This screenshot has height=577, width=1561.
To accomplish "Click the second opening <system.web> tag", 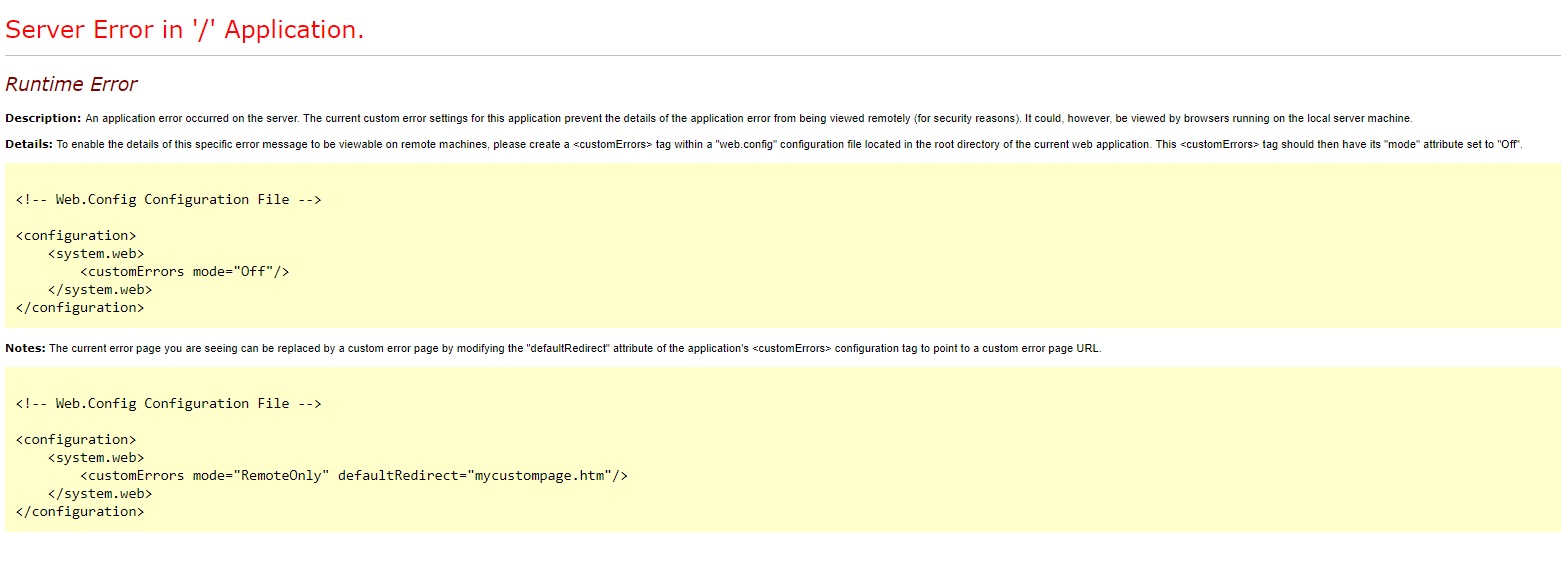I will [x=96, y=457].
